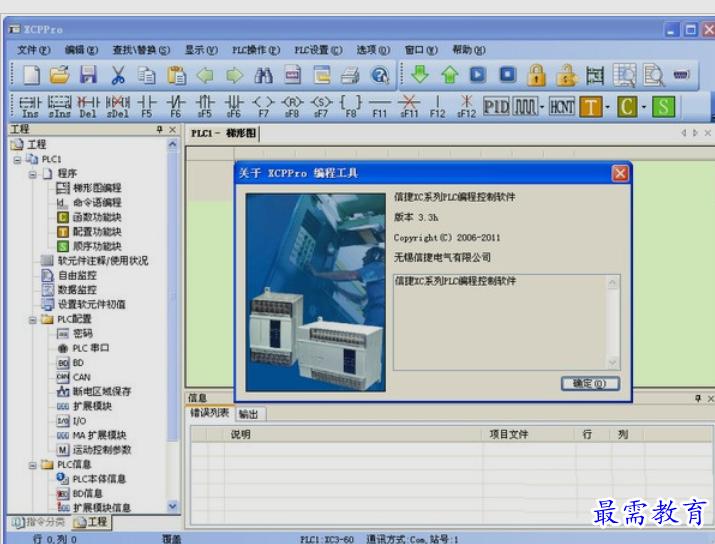Insert instruction brackets F8
This screenshot has height=544, width=715.
tap(351, 107)
